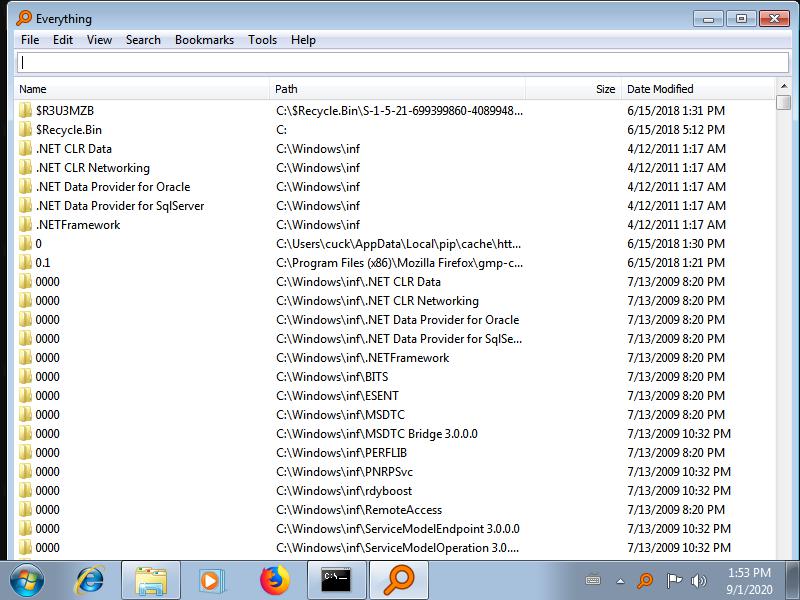Click the date 6/15/2018 5:12 PM
The height and width of the screenshot is (600, 800).
pos(676,130)
